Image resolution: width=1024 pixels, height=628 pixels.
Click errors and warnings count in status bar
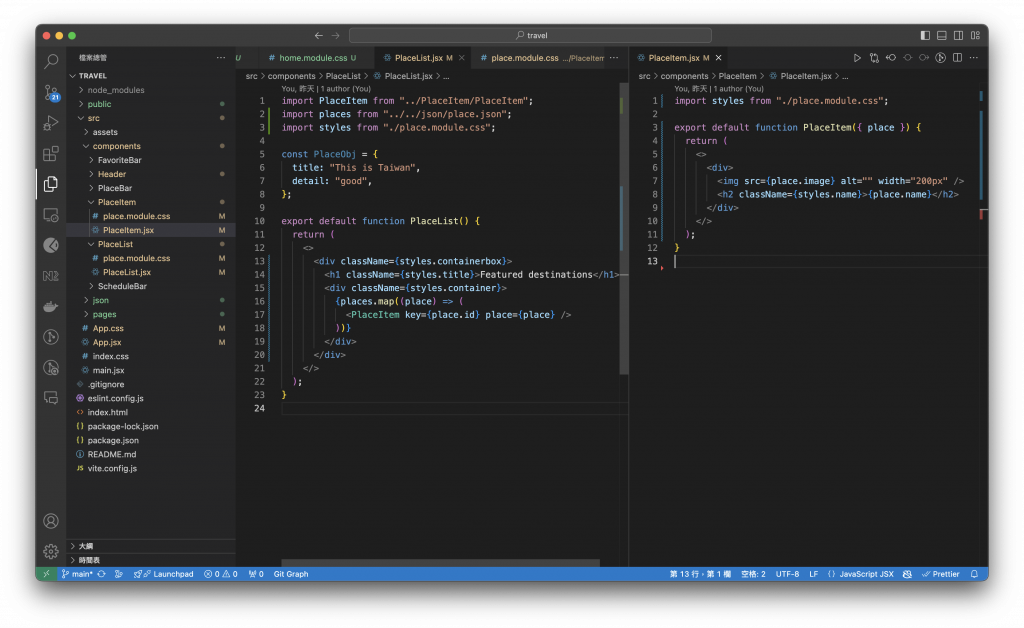coord(221,574)
